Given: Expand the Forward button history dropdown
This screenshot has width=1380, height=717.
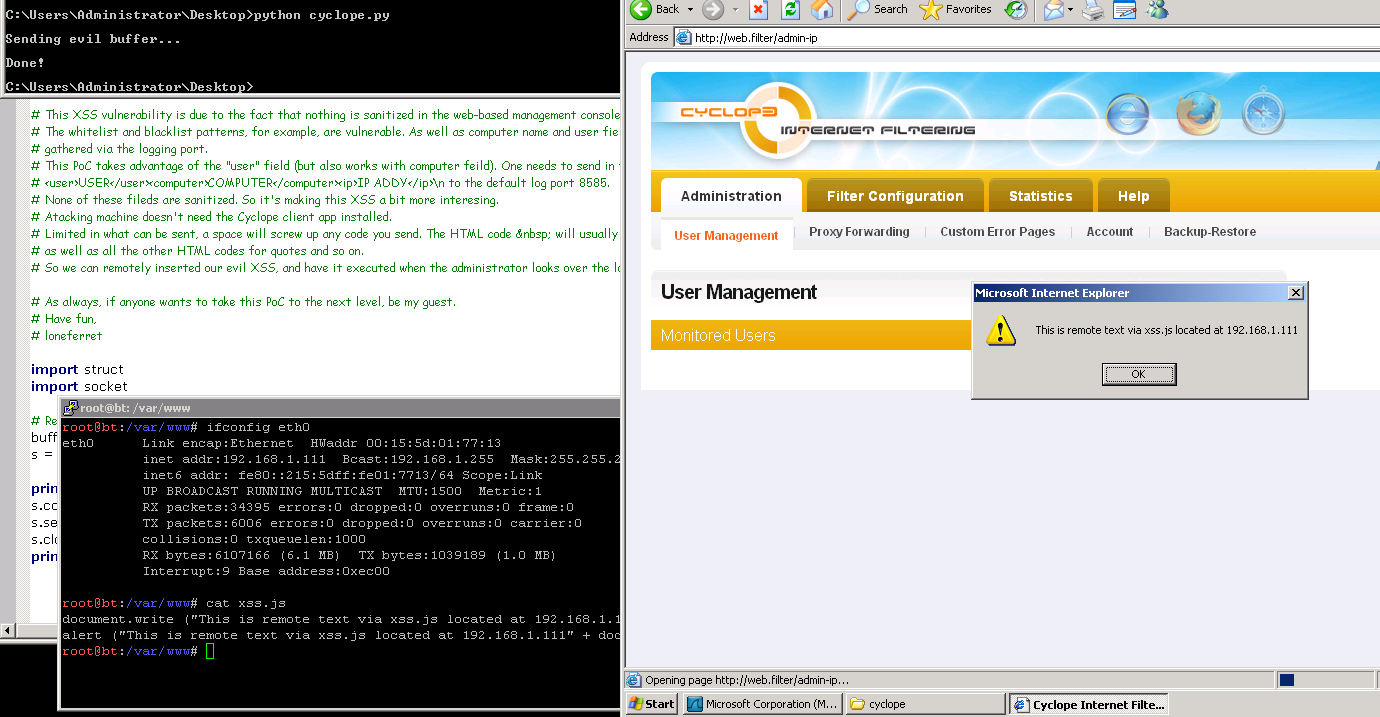Looking at the screenshot, I should 736,10.
